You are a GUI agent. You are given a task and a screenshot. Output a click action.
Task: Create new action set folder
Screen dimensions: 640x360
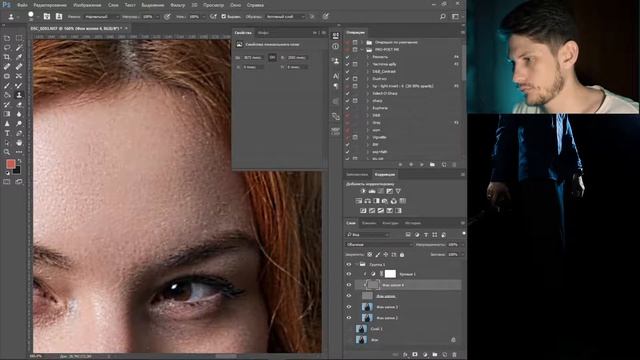pyautogui.click(x=432, y=164)
